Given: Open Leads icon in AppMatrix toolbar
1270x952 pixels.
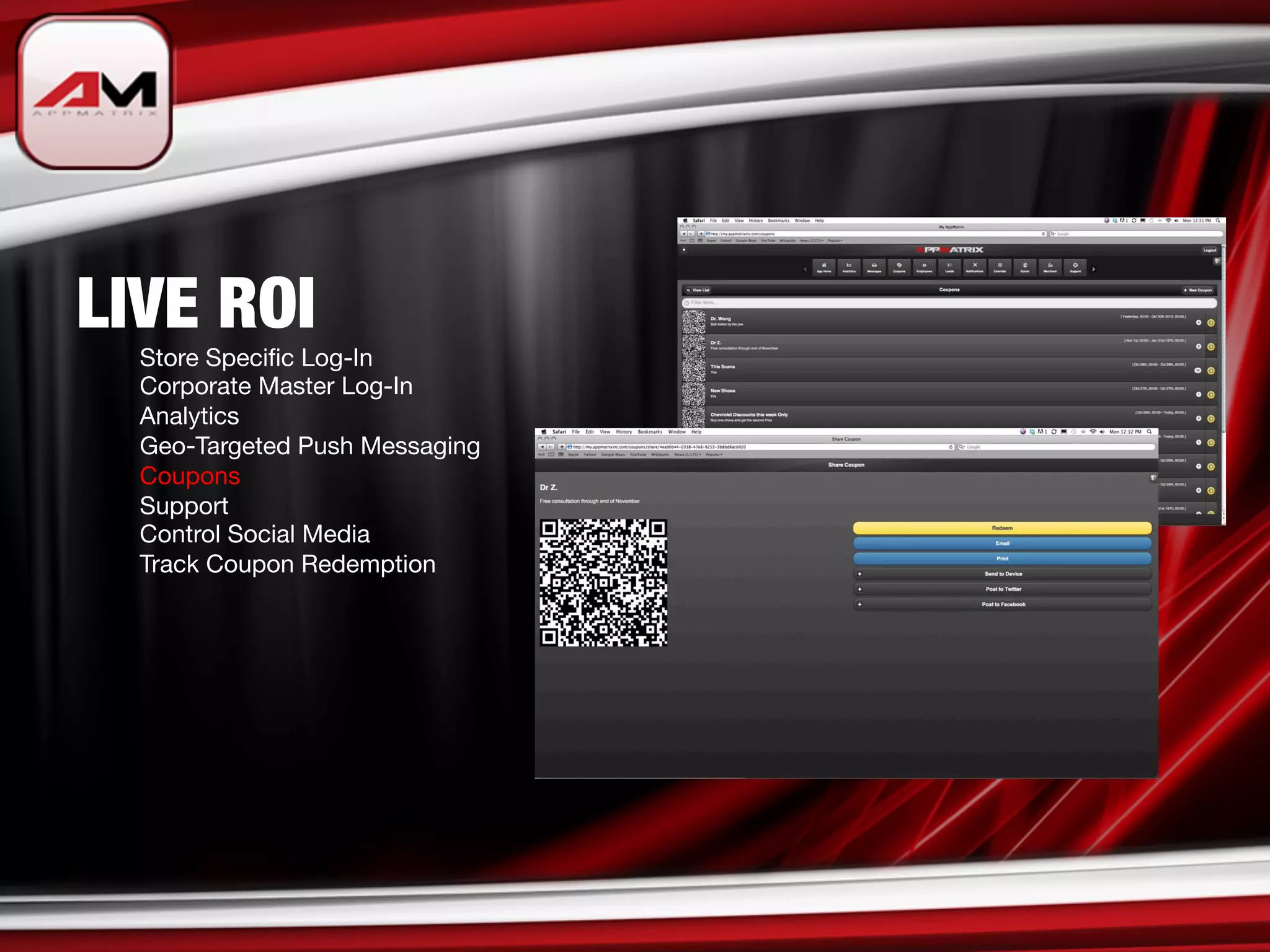Looking at the screenshot, I should (x=949, y=267).
